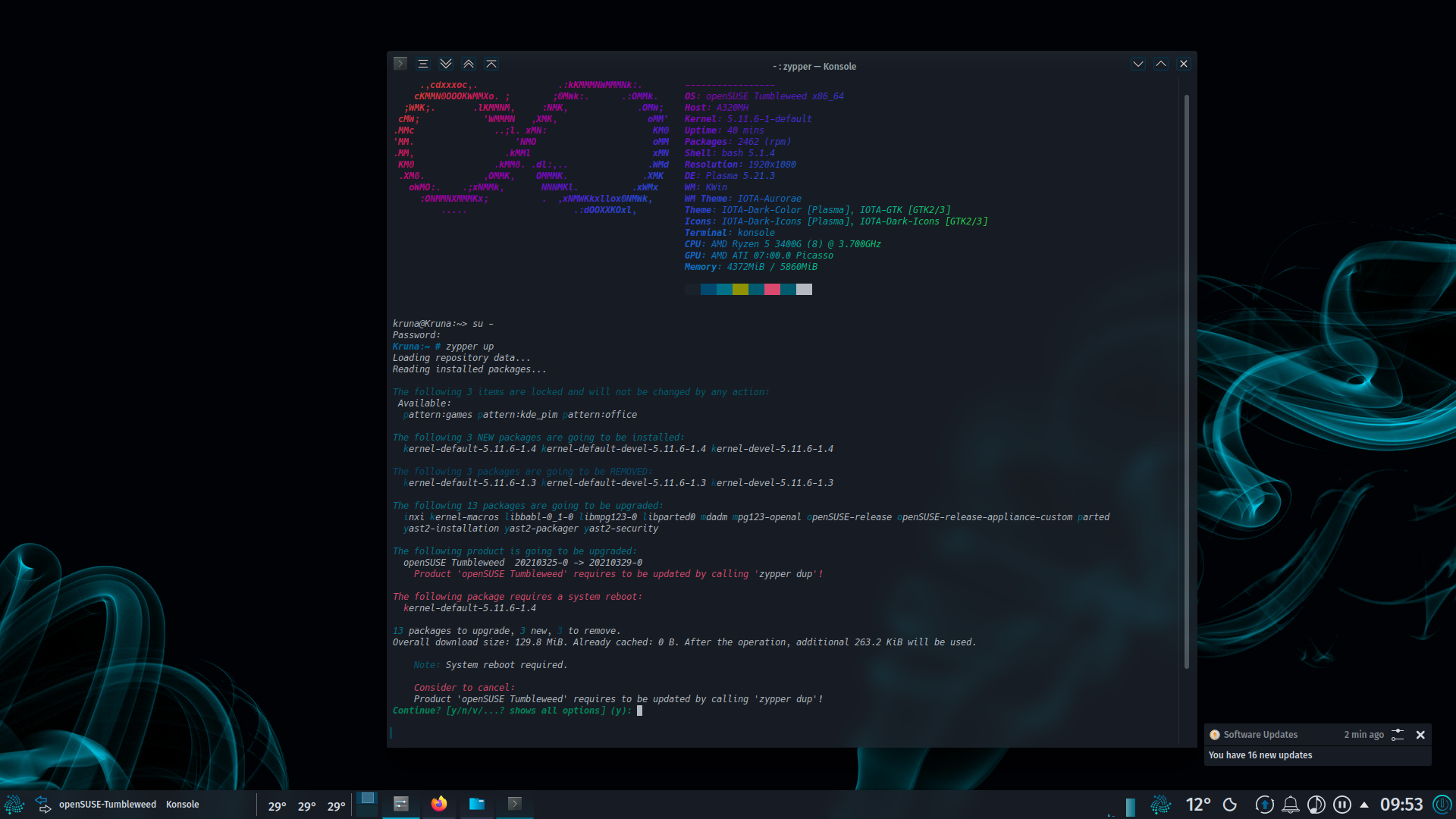Open the 12° weather widget

coord(1199,805)
